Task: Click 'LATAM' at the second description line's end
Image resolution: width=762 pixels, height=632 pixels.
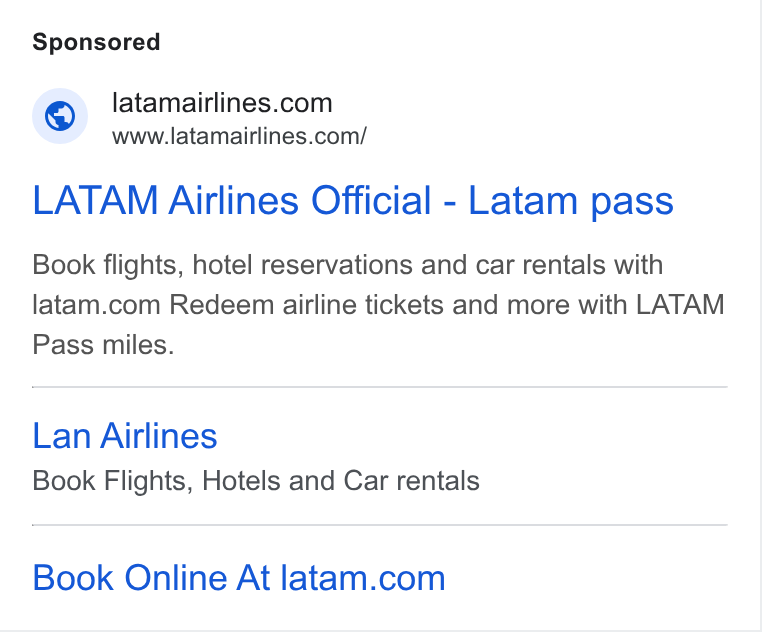Action: click(x=680, y=305)
